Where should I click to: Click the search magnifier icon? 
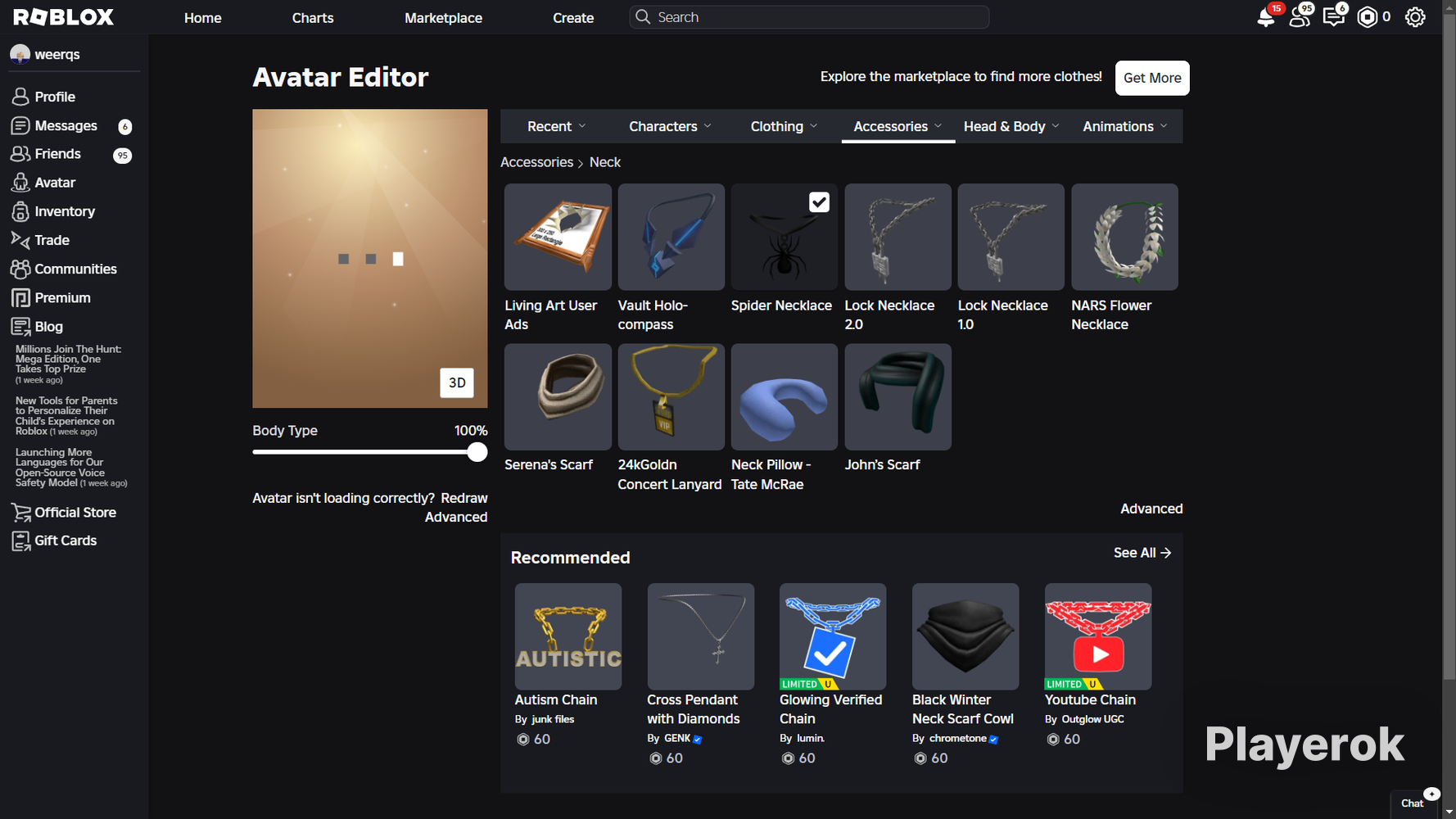coord(643,17)
